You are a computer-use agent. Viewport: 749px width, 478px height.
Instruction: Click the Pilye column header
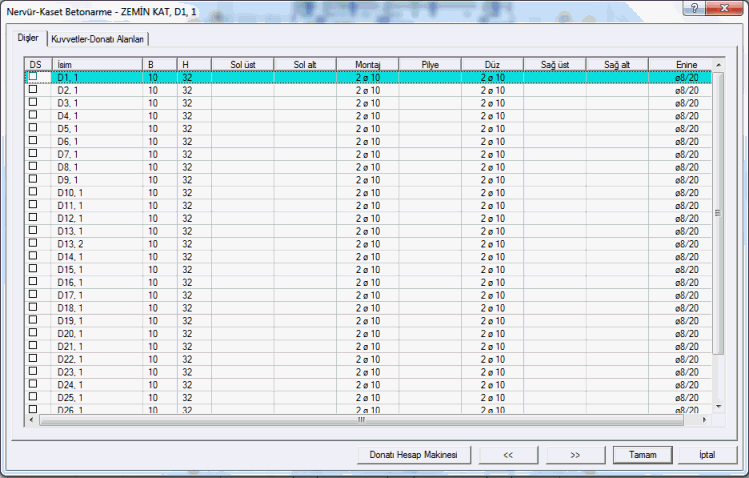pyautogui.click(x=430, y=64)
